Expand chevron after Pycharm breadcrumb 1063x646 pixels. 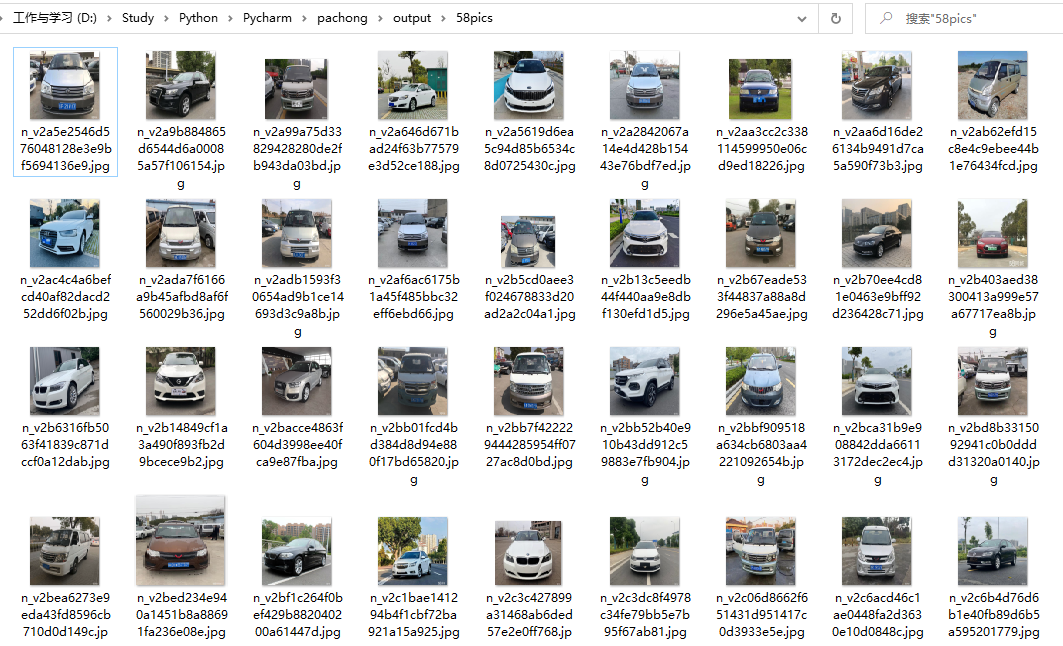point(304,18)
